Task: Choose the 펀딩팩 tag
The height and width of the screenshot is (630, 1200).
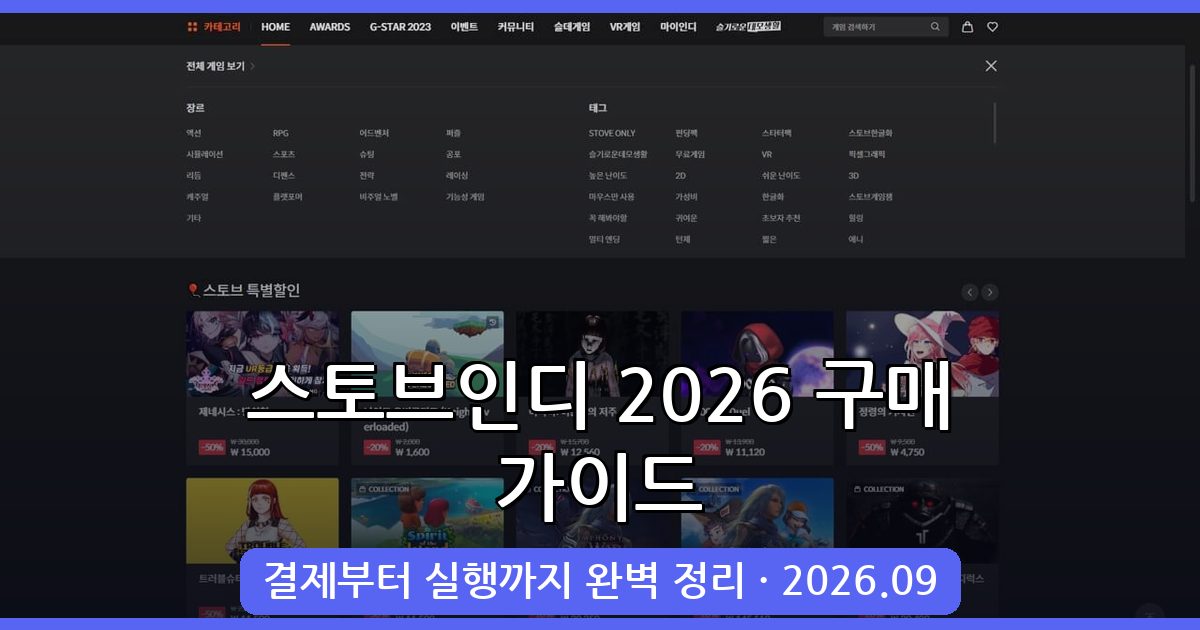Action: 687,133
